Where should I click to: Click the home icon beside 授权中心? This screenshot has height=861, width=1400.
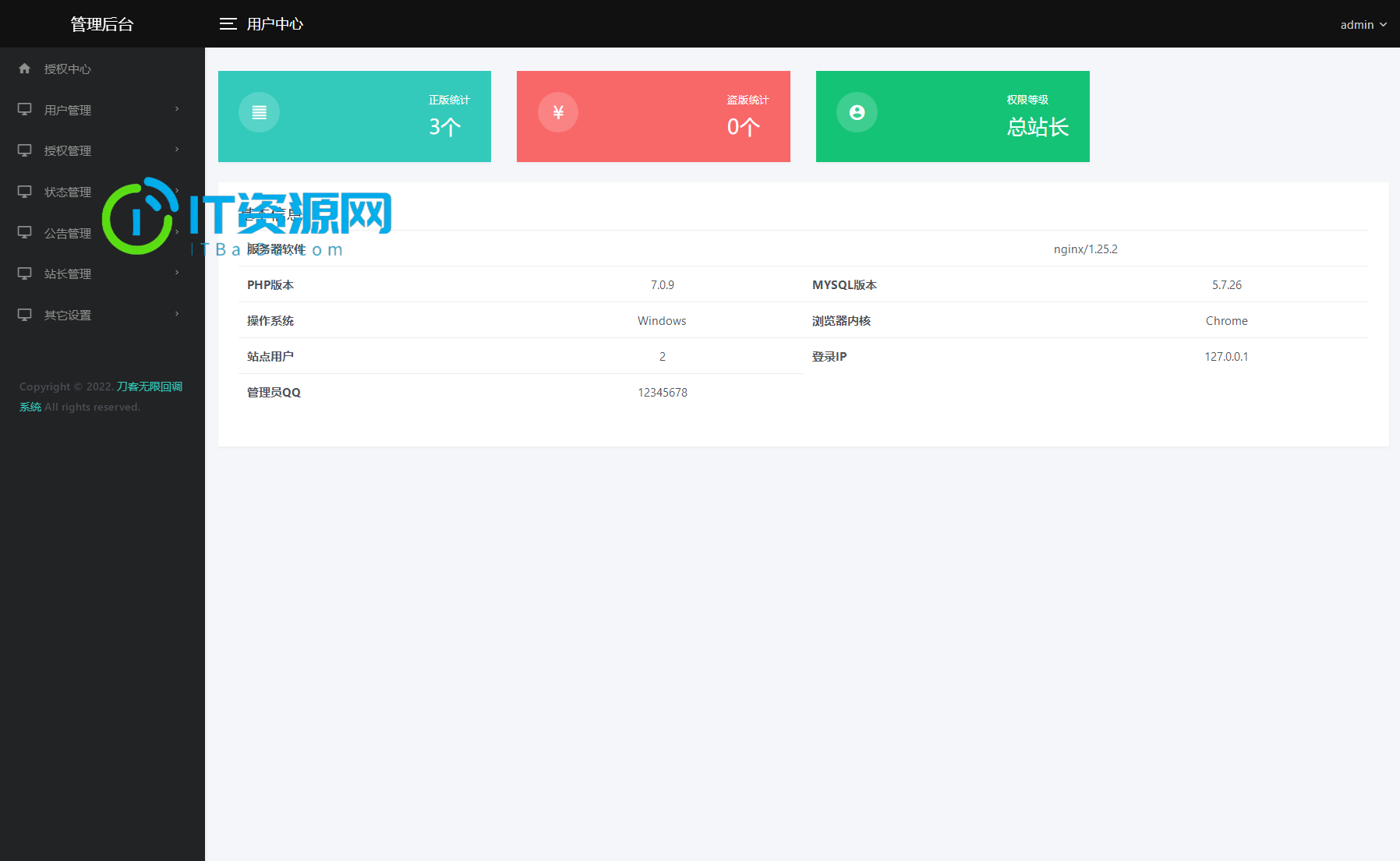tap(25, 69)
